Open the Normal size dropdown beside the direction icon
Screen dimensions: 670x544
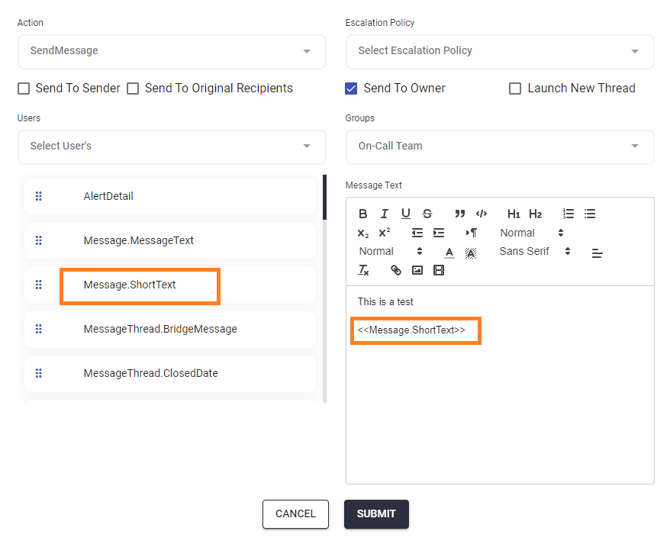coord(532,233)
